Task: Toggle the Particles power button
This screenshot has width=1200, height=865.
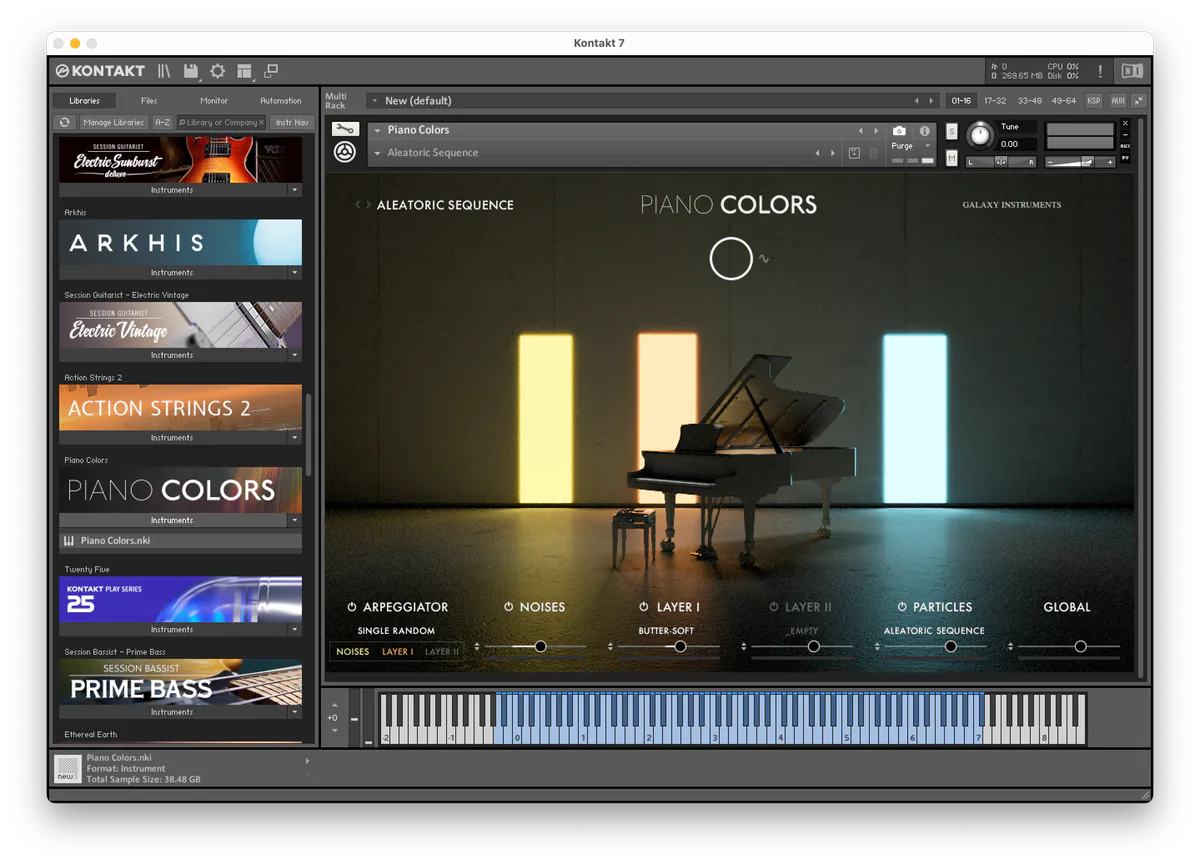Action: point(902,607)
